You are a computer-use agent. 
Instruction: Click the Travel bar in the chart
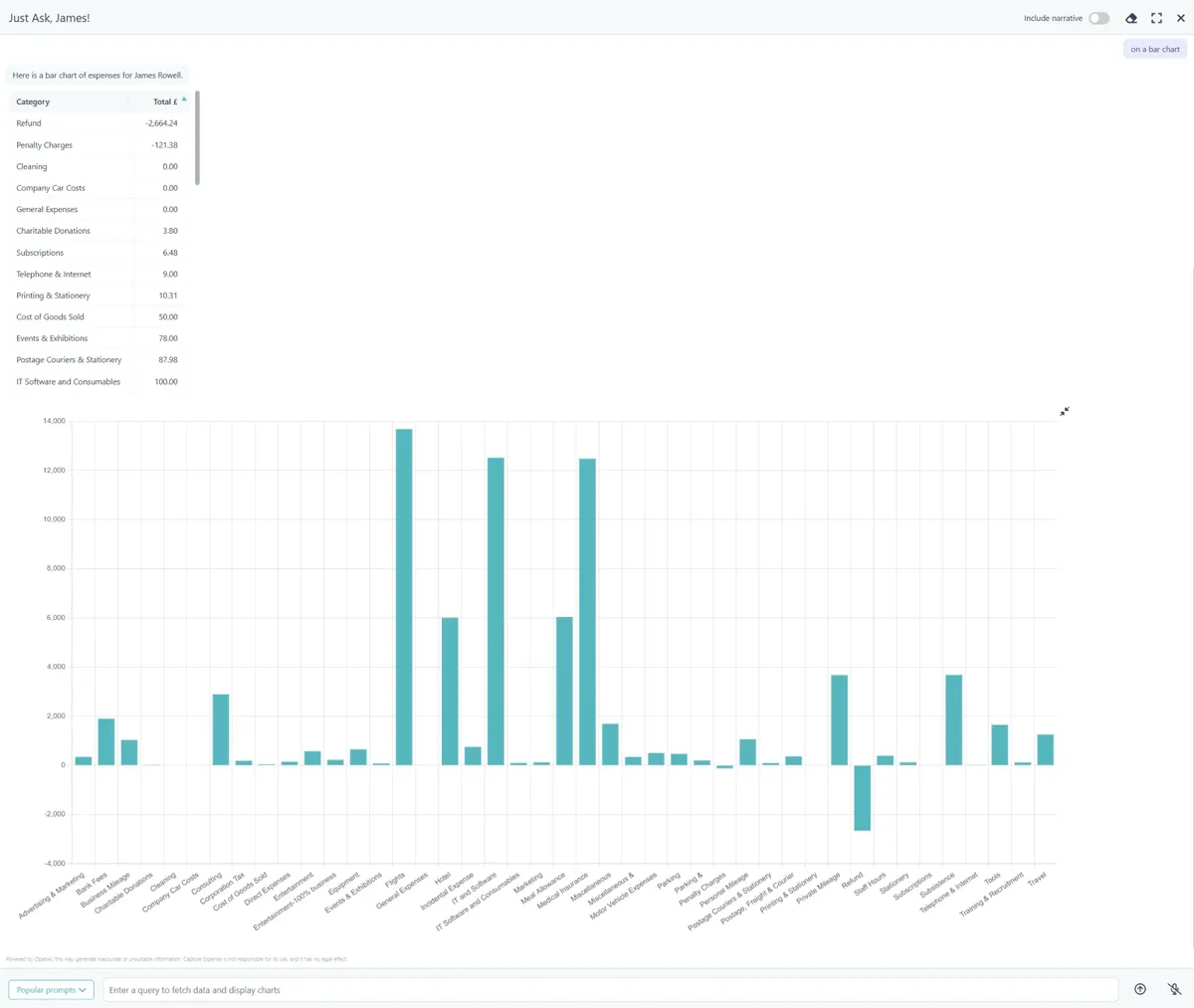[1045, 750]
